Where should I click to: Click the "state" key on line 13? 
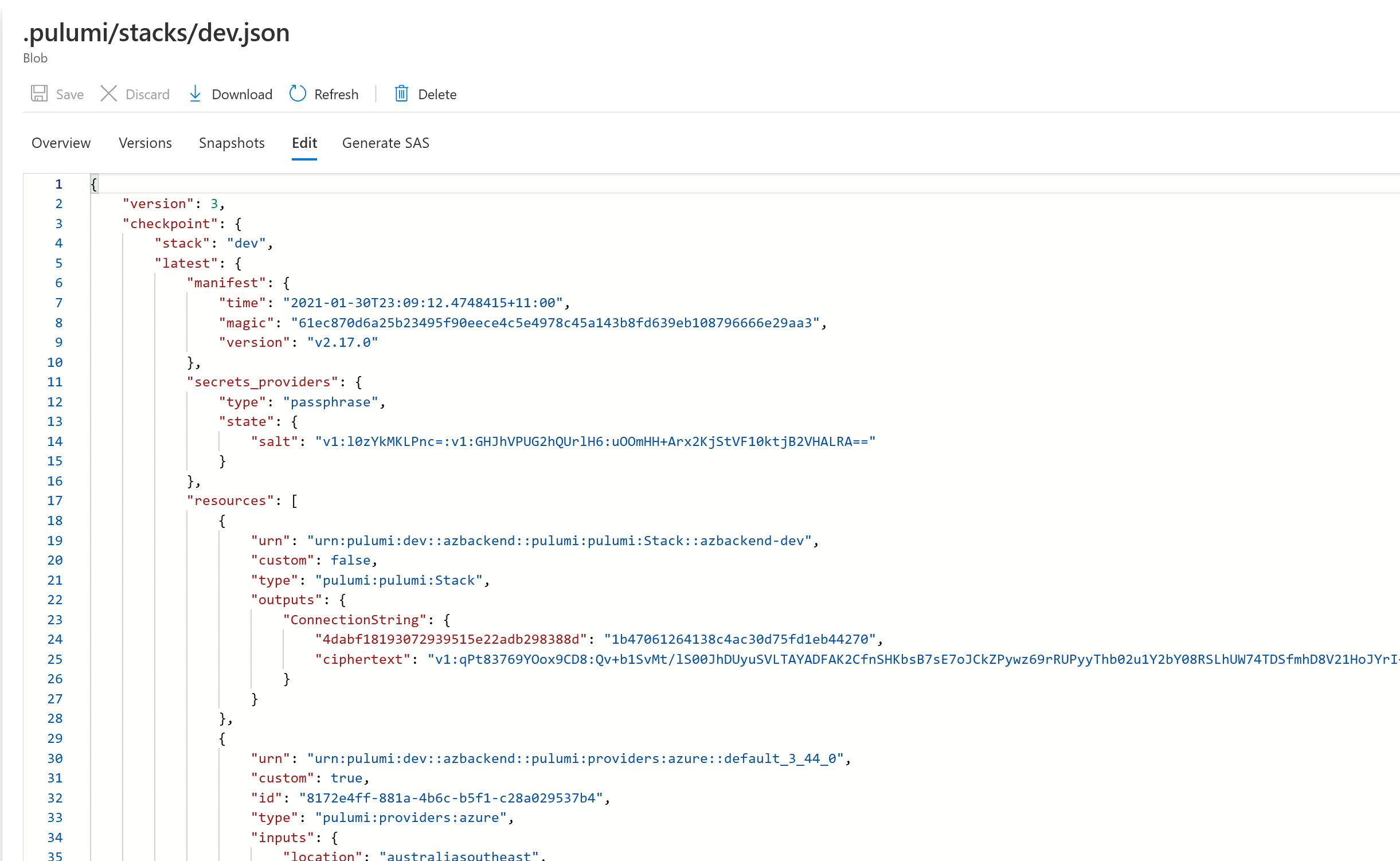pos(247,421)
